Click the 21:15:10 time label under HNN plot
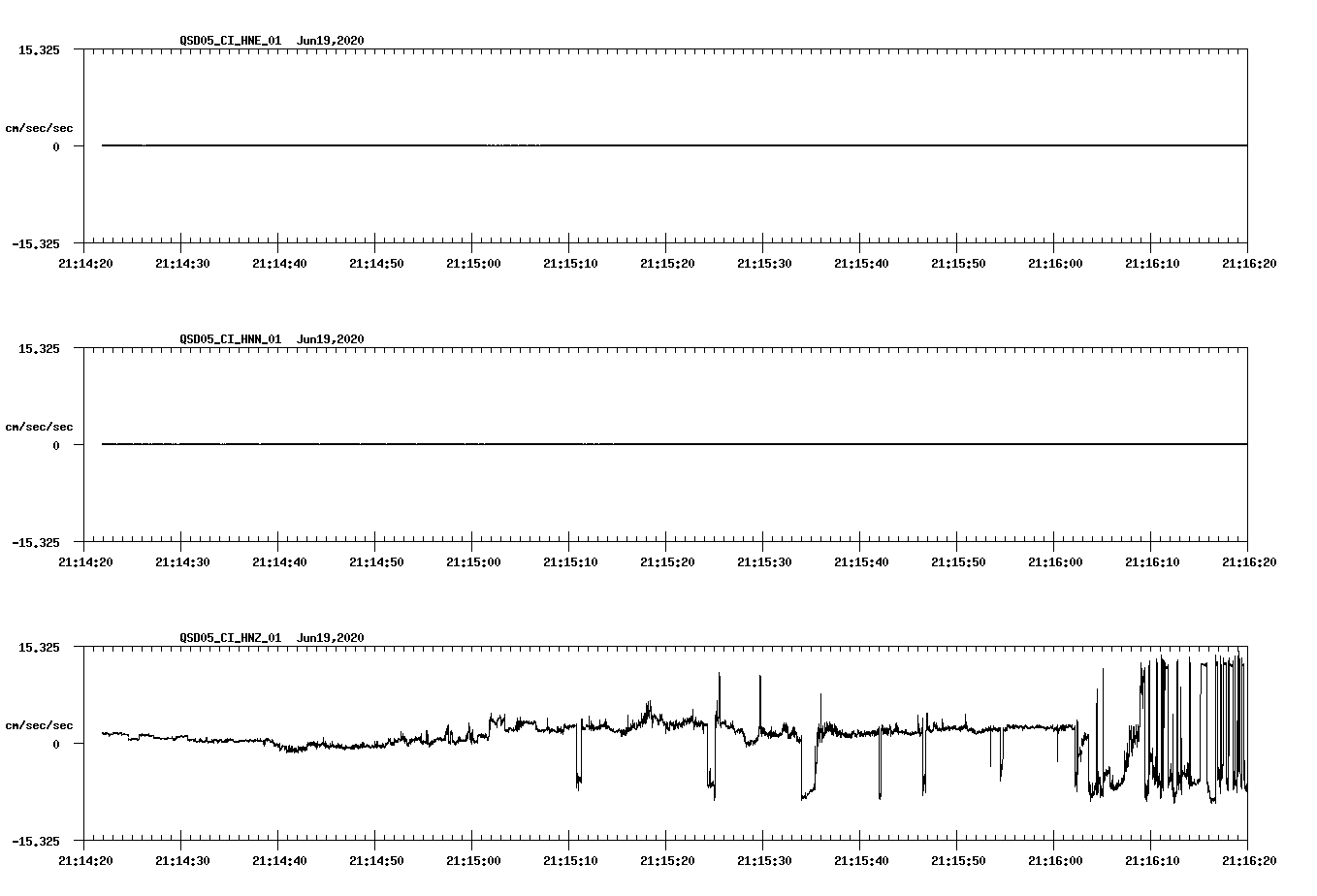This screenshot has height=896, width=1317. (570, 561)
